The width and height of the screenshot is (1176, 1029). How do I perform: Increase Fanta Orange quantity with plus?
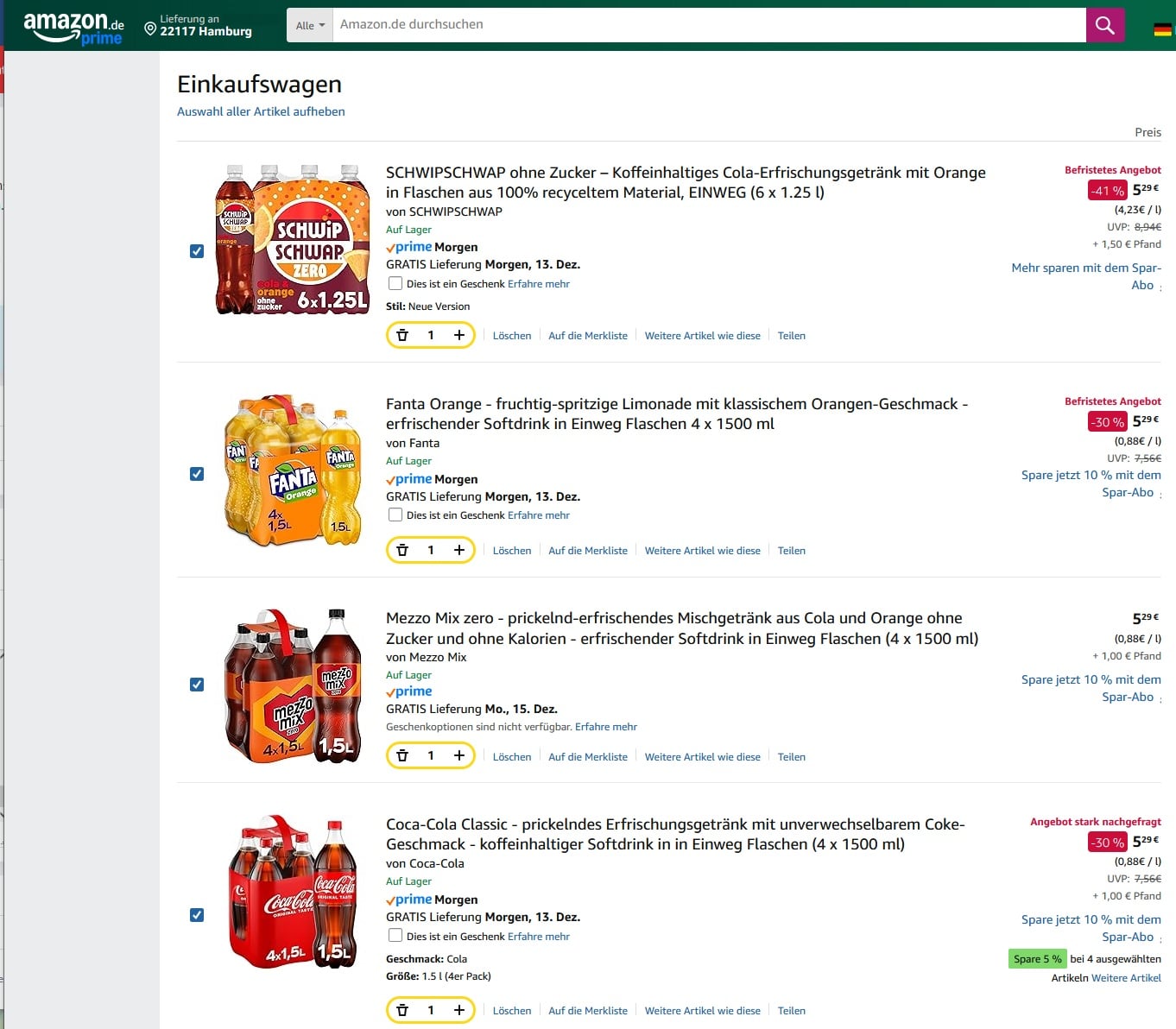459,550
